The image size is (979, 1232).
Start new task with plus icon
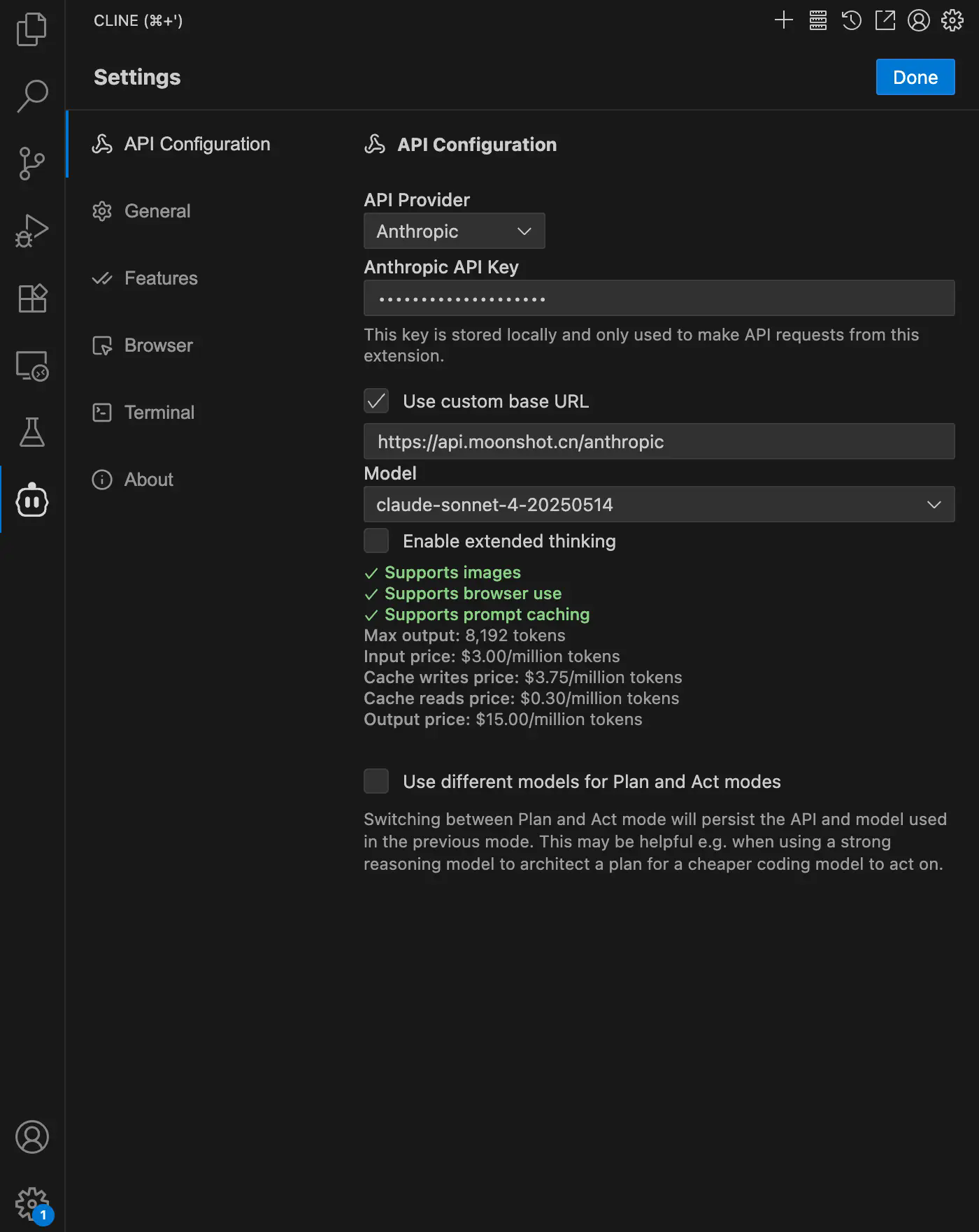coord(784,20)
